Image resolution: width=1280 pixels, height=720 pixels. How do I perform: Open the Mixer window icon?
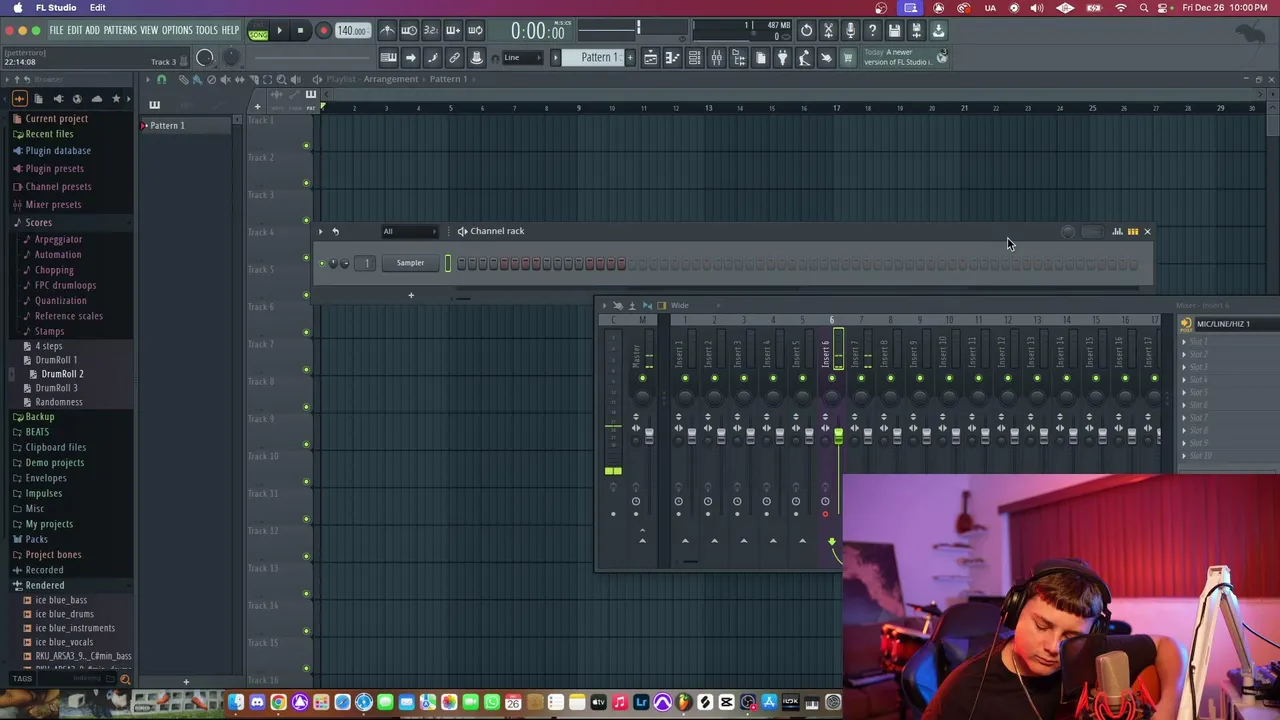click(716, 57)
